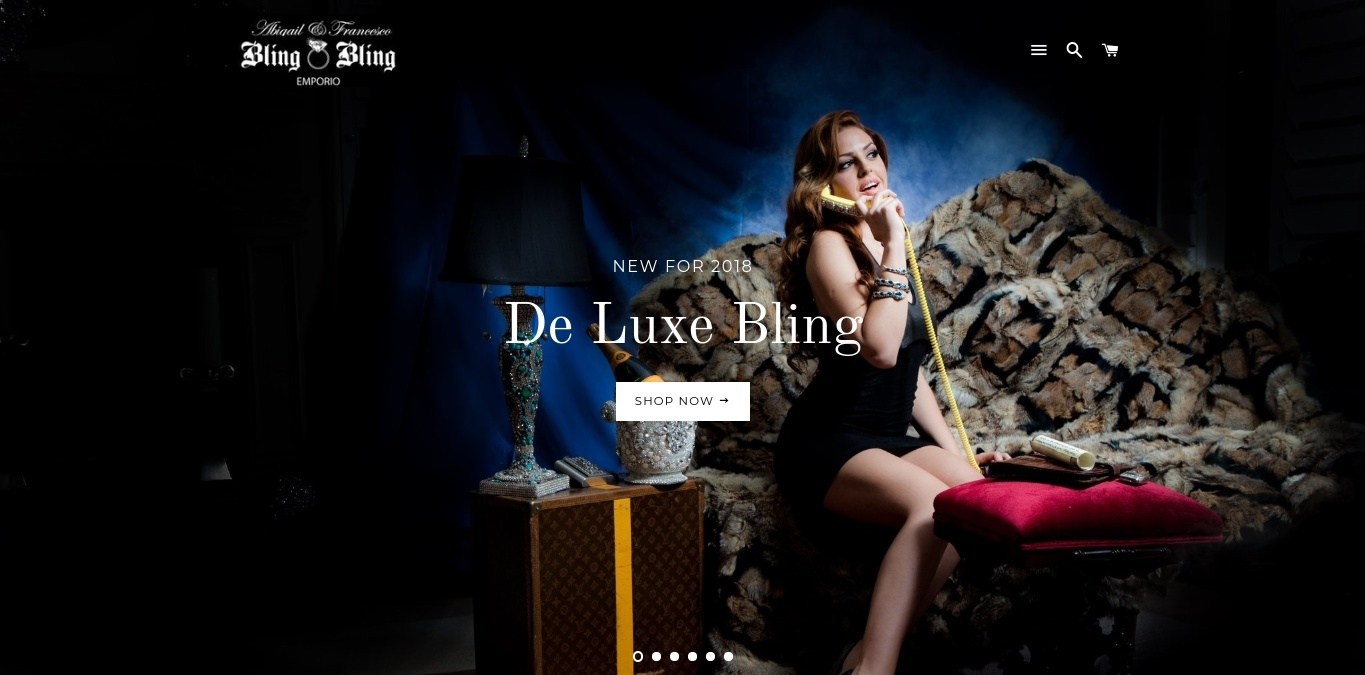Viewport: 1365px width, 675px height.
Task: Click the arrow inside Shop Now button
Action: click(x=724, y=401)
